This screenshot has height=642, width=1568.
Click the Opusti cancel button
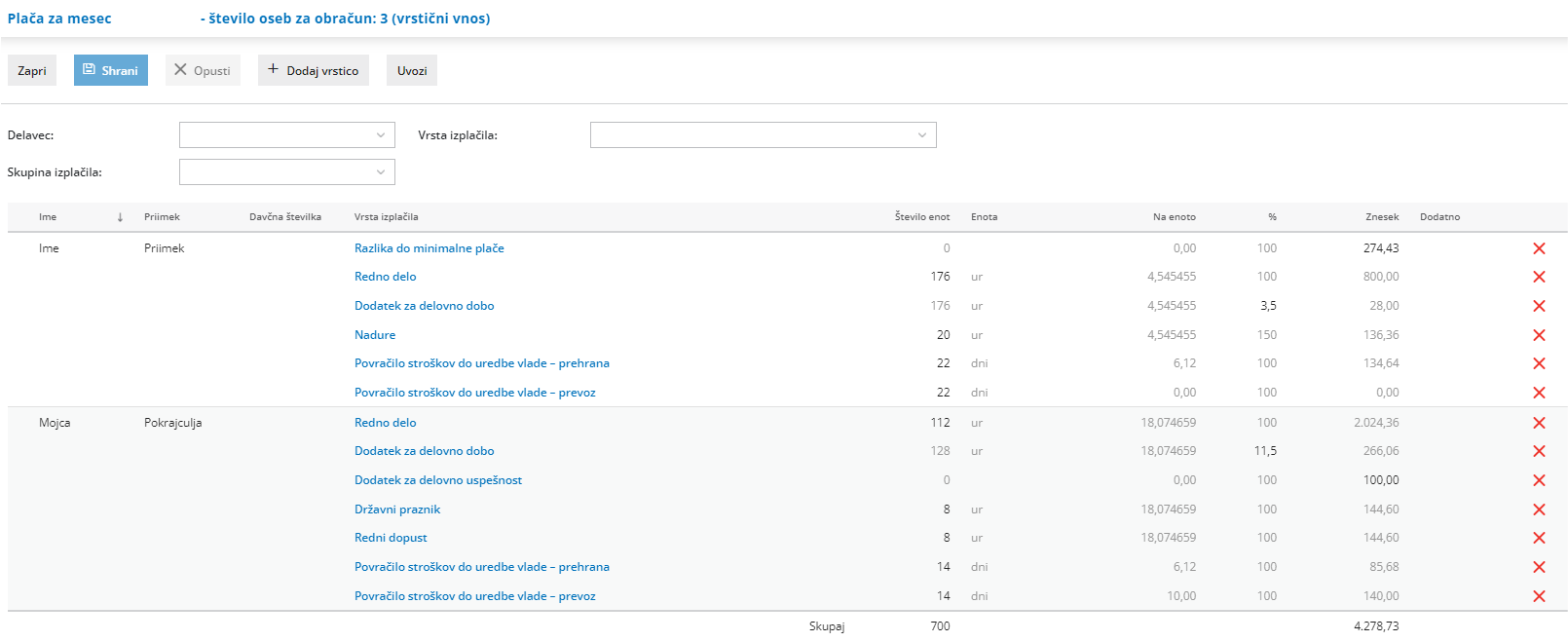click(x=203, y=70)
